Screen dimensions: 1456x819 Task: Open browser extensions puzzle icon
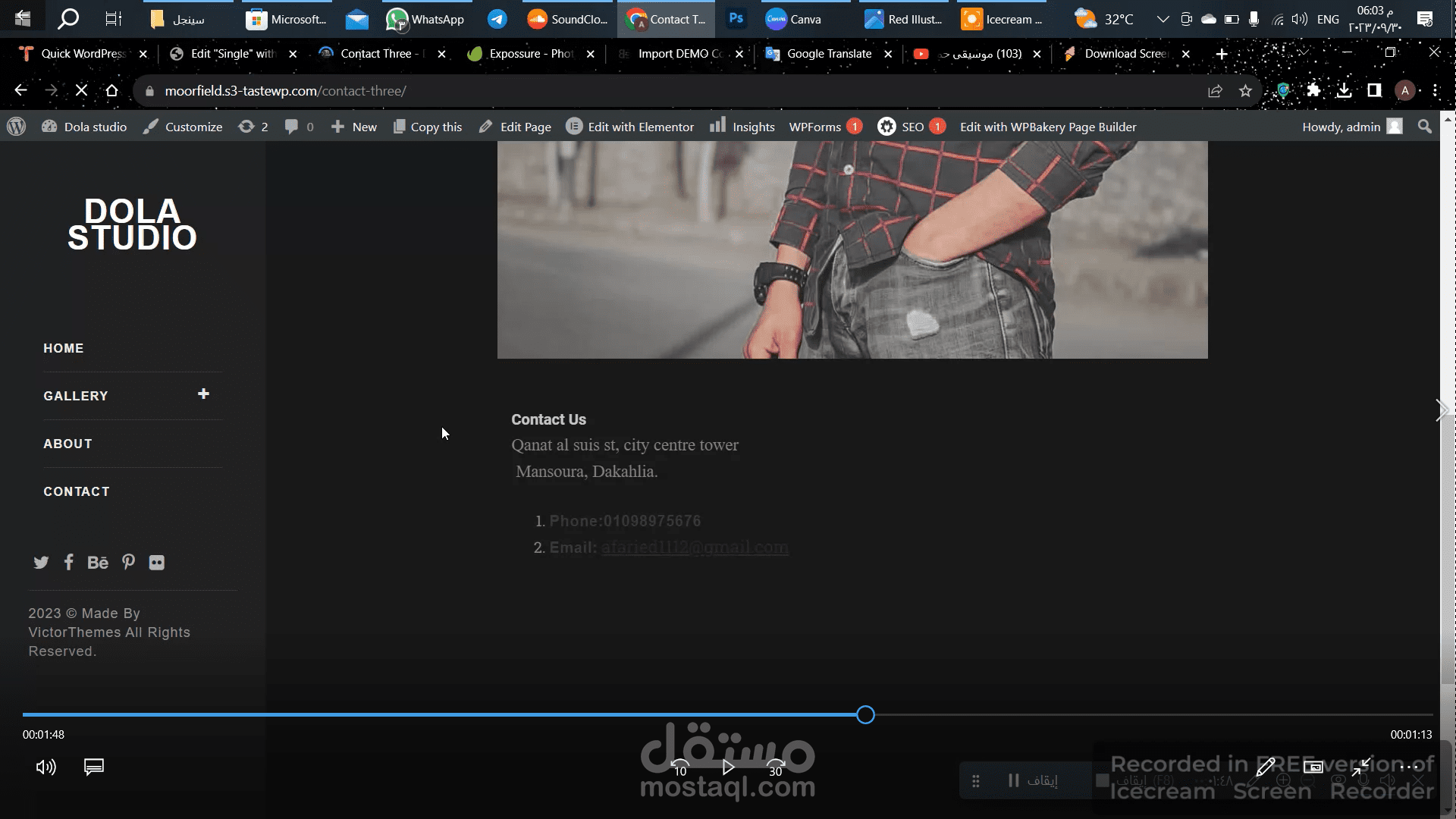pyautogui.click(x=1313, y=91)
